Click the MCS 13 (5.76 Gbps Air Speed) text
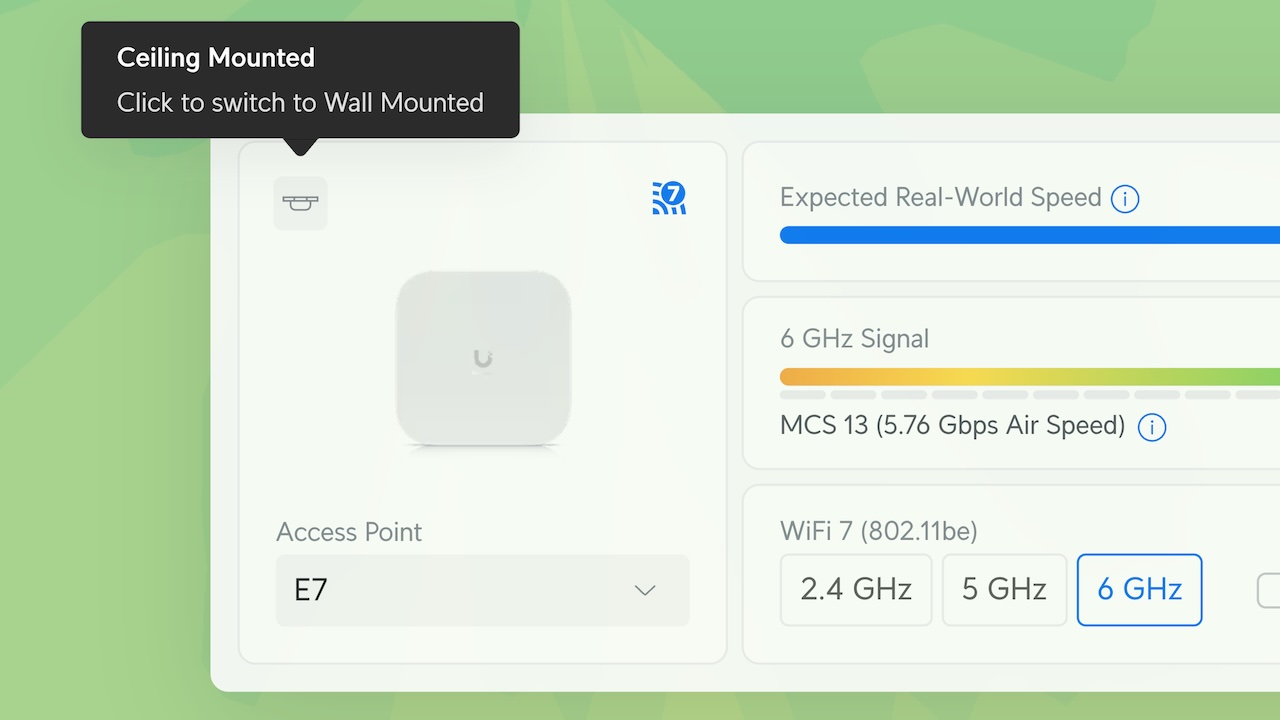1280x720 pixels. tap(952, 425)
